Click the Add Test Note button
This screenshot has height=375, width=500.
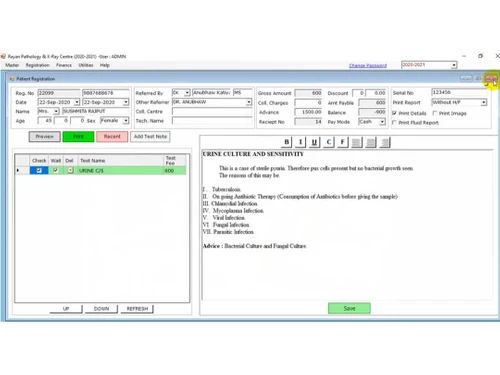[150, 137]
